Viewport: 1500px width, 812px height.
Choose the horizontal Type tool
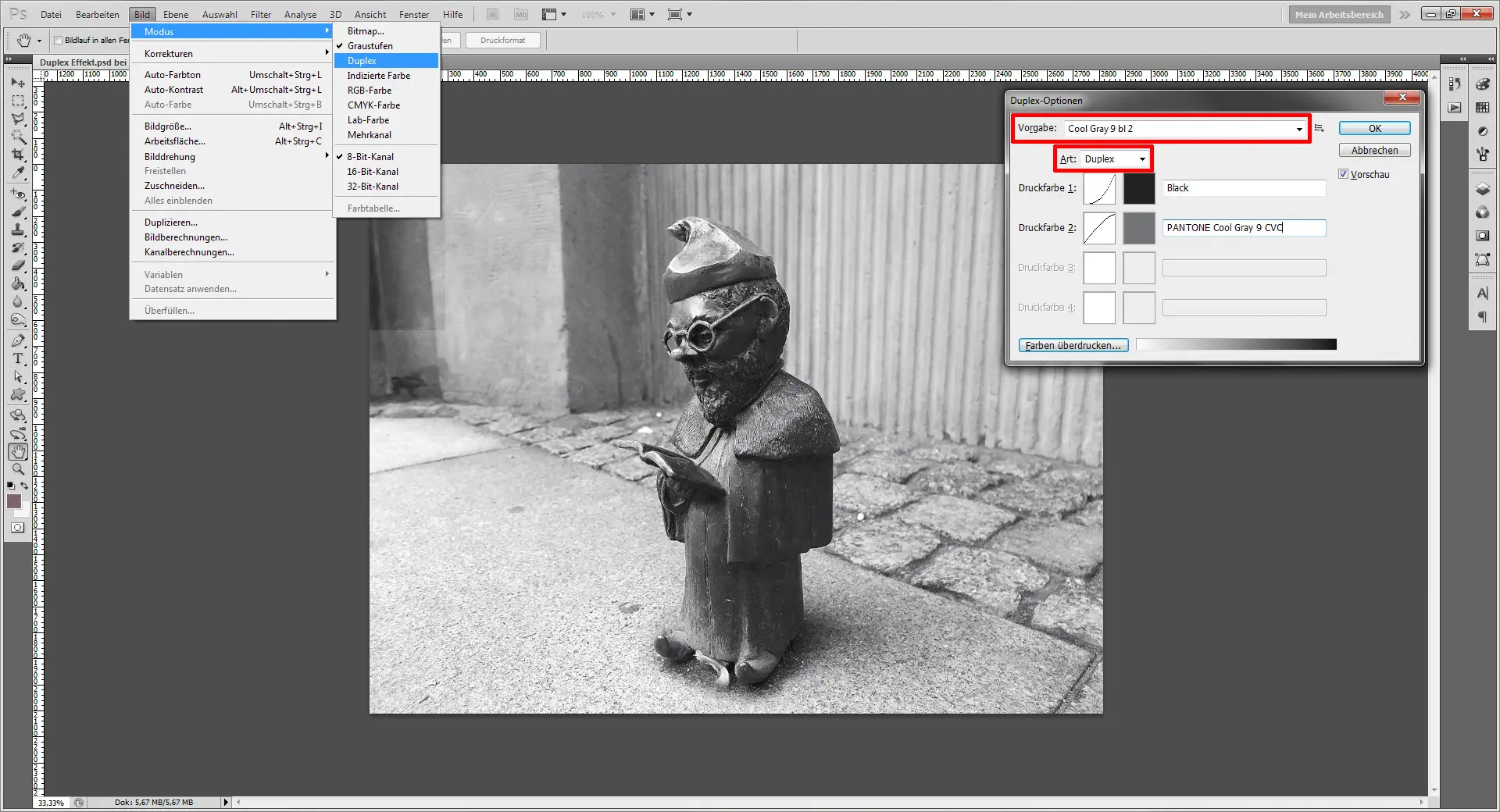tap(18, 359)
